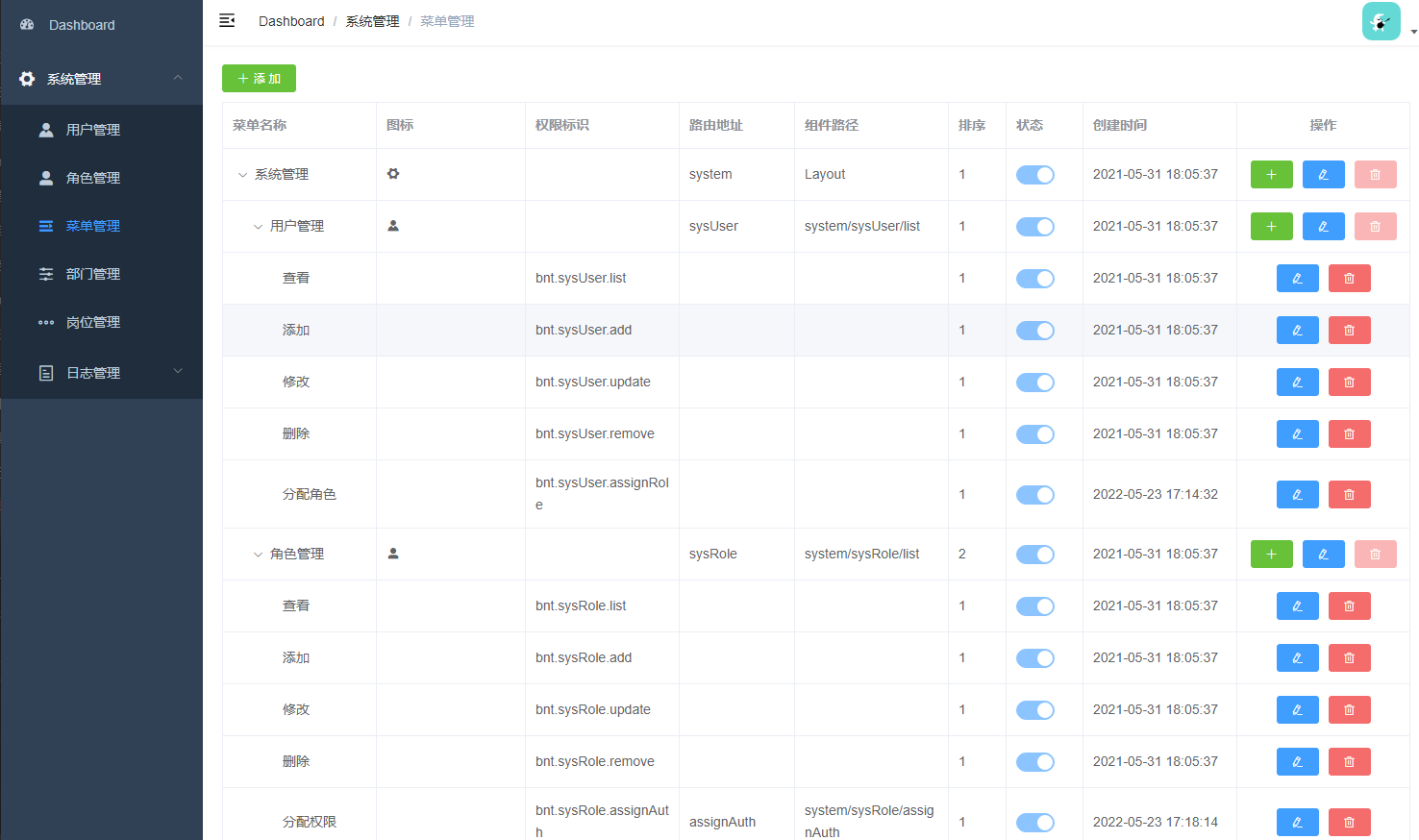Disable status for bnt.sysRole.list
The width and height of the screenshot is (1419, 840).
click(1035, 606)
